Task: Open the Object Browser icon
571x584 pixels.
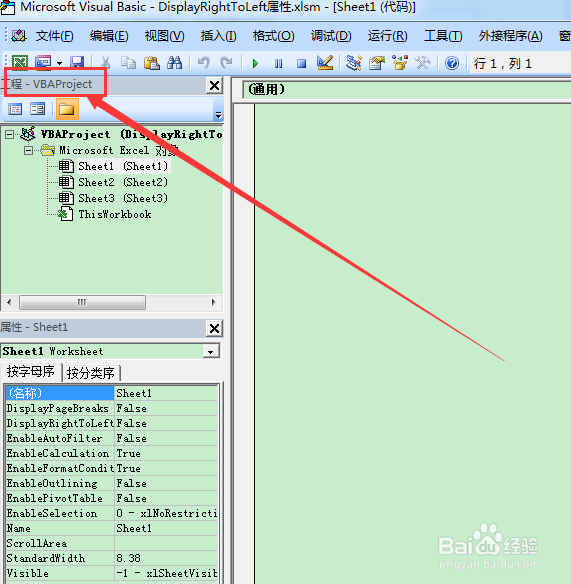Action: (x=400, y=63)
